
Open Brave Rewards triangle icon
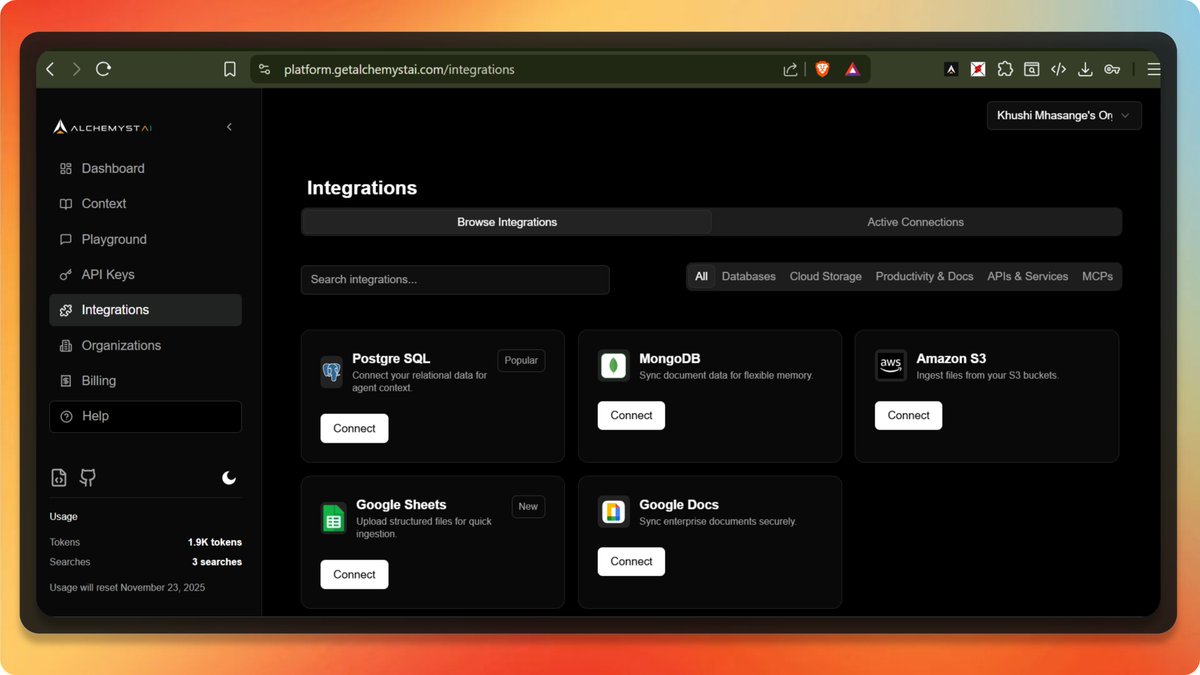852,69
